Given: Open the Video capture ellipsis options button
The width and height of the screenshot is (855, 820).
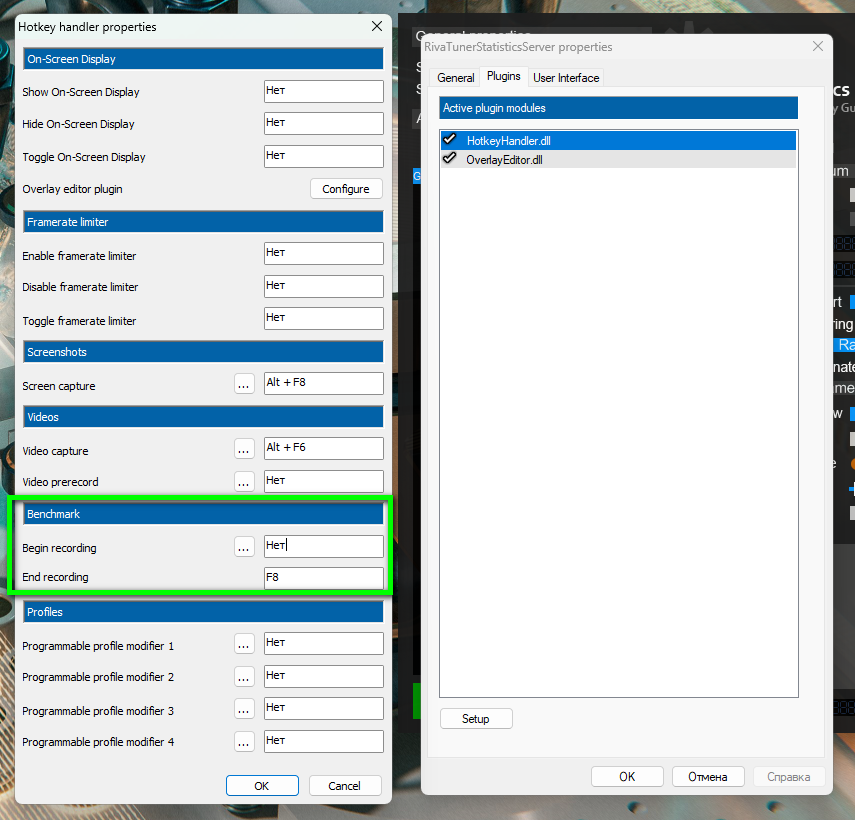Looking at the screenshot, I should pyautogui.click(x=244, y=449).
